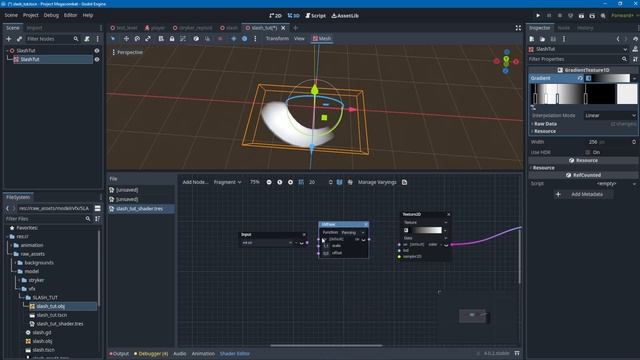640x360 pixels.
Task: Click the attach script icon in Scene dock
Action: 87,39
